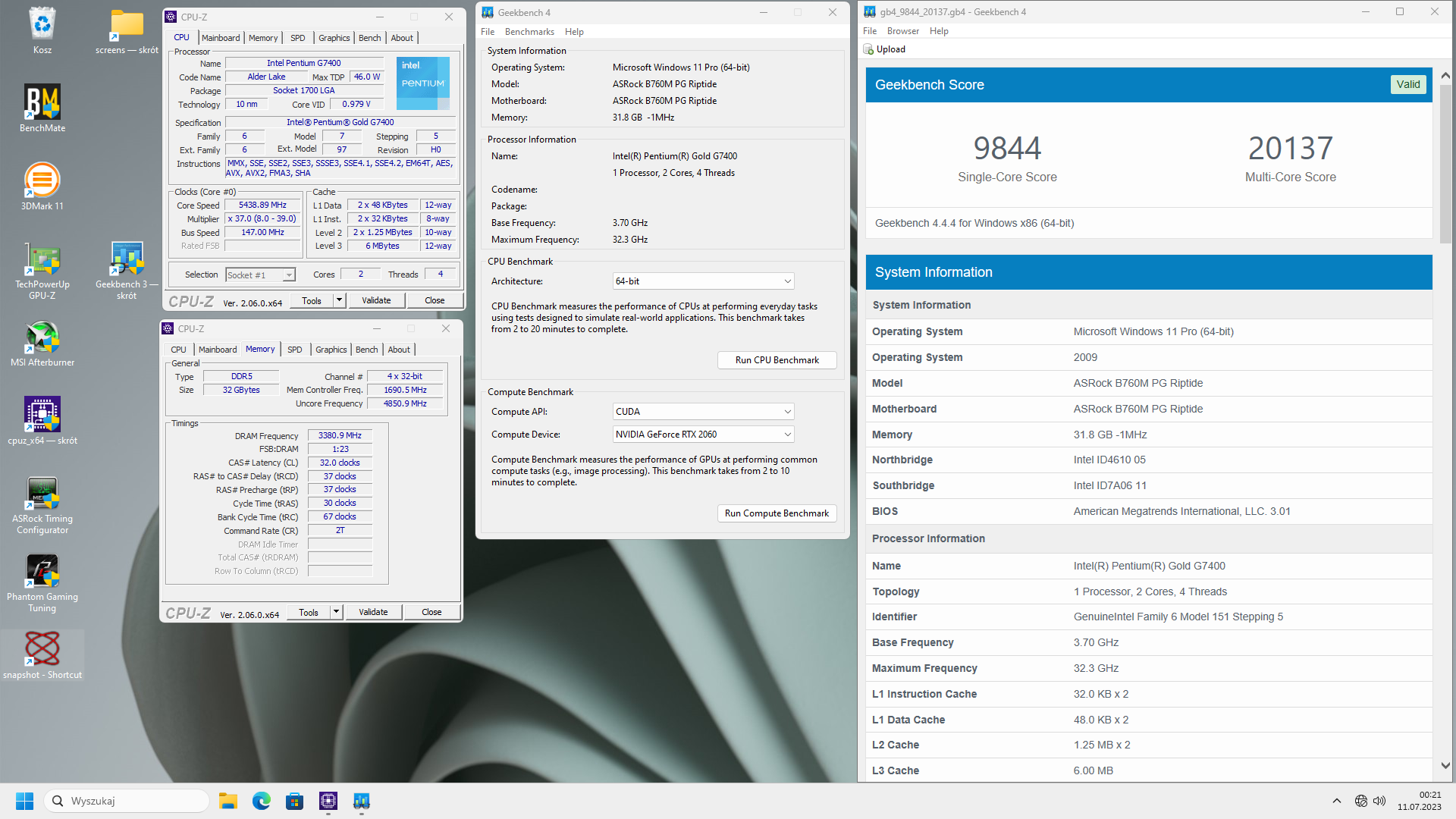Open Phantom Gaming Tuning icon

42,583
